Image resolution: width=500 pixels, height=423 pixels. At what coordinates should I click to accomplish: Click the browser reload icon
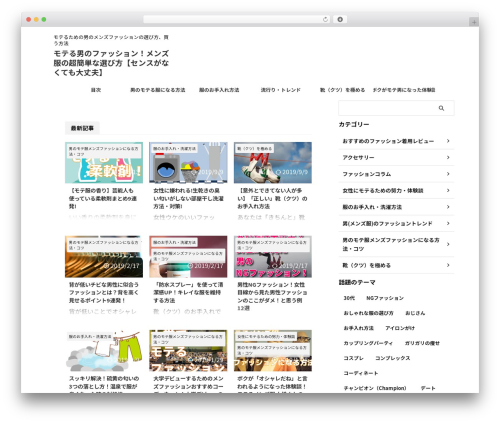pos(325,20)
